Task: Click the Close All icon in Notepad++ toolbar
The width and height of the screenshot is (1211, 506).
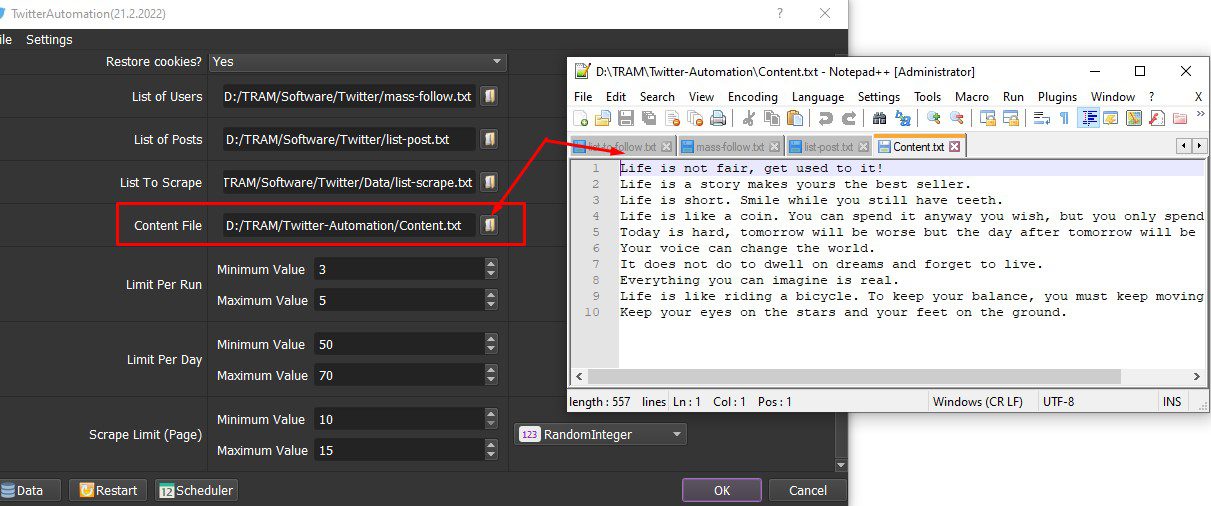Action: [x=695, y=118]
